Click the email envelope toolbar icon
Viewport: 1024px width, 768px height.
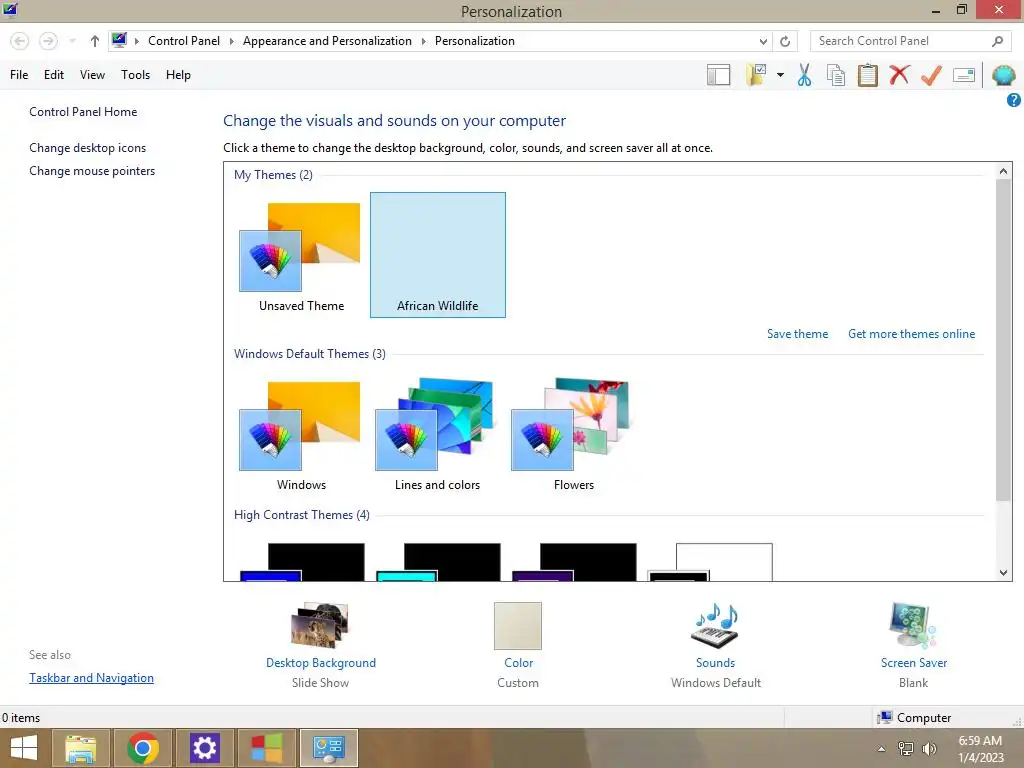[x=964, y=75]
